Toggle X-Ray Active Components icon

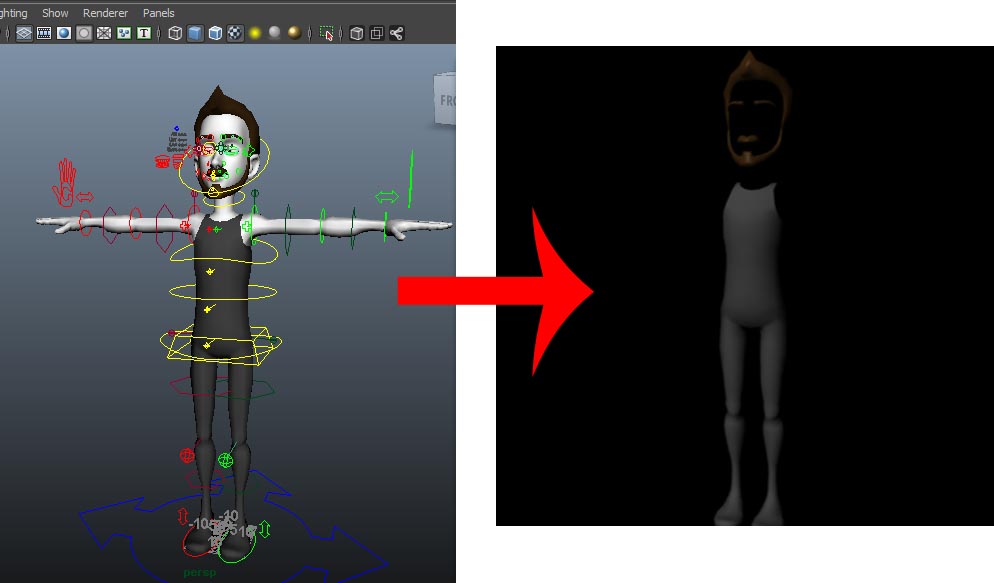[377, 33]
